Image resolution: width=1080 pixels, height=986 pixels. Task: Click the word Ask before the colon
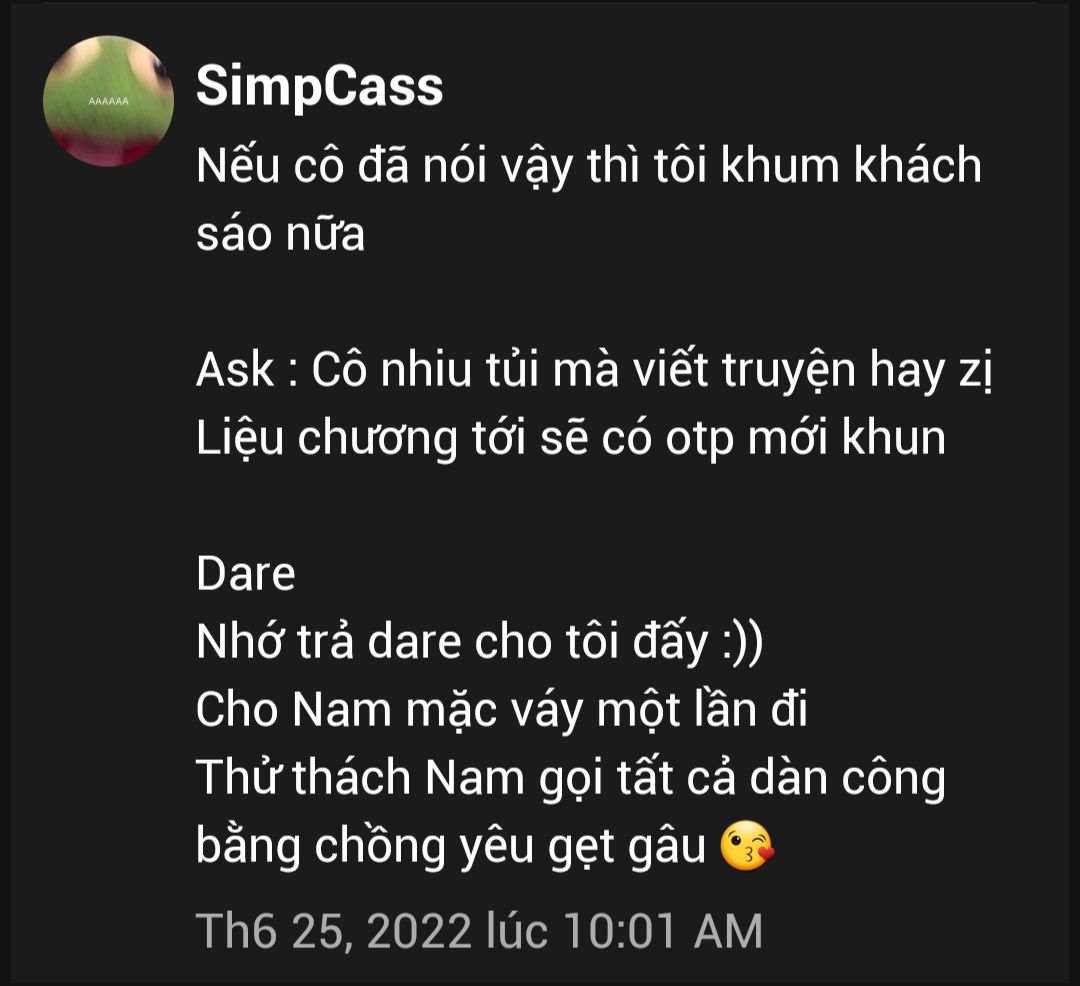click(235, 370)
